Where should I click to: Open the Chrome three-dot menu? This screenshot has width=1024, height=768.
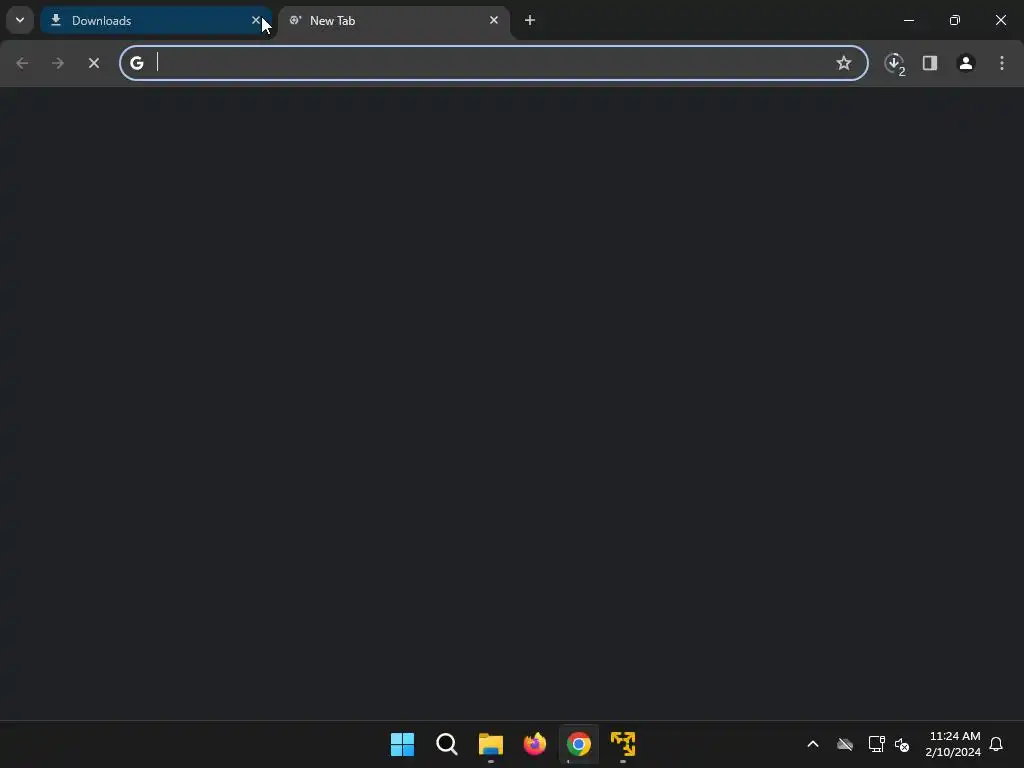[x=1002, y=63]
